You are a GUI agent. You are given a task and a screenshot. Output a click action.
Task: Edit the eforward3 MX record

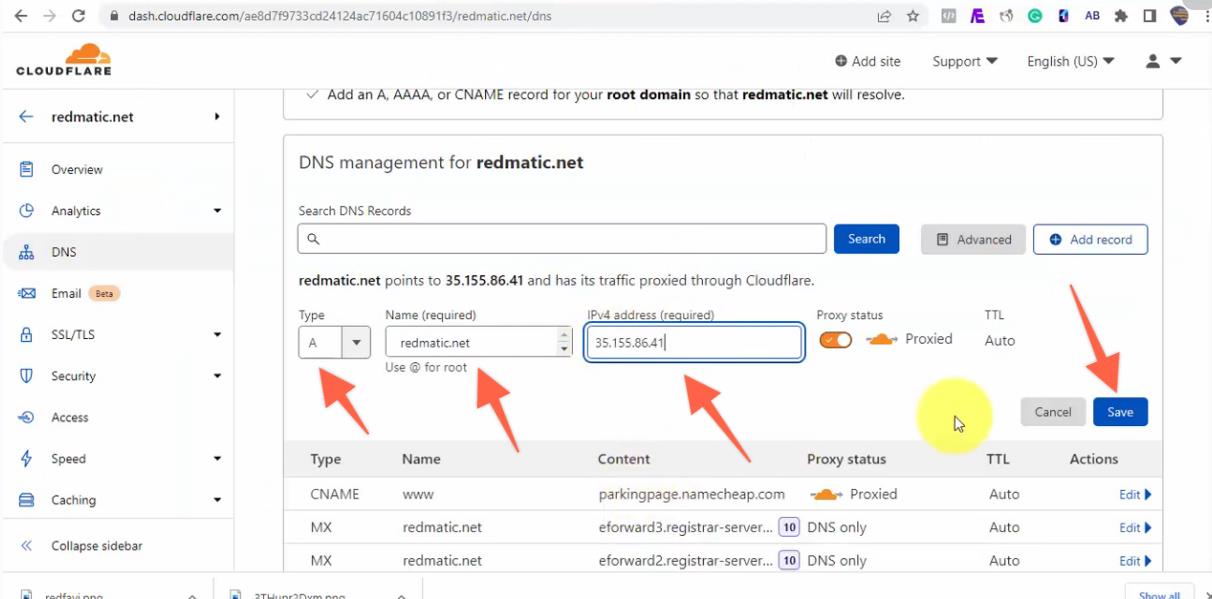coord(1135,527)
